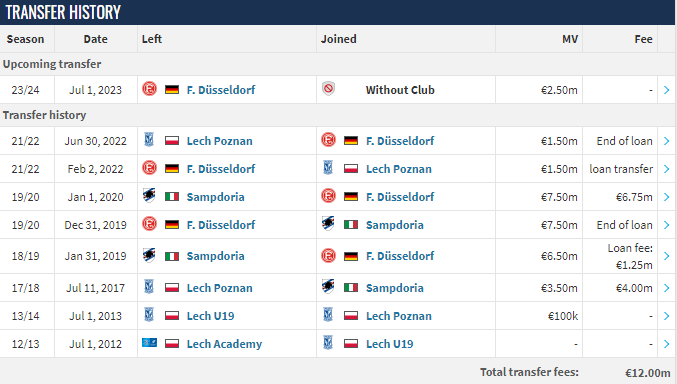Click the Italian flag next to Sampdoria in the Jul 11, 2017 Joined column
677x384 pixels.
pyautogui.click(x=351, y=288)
